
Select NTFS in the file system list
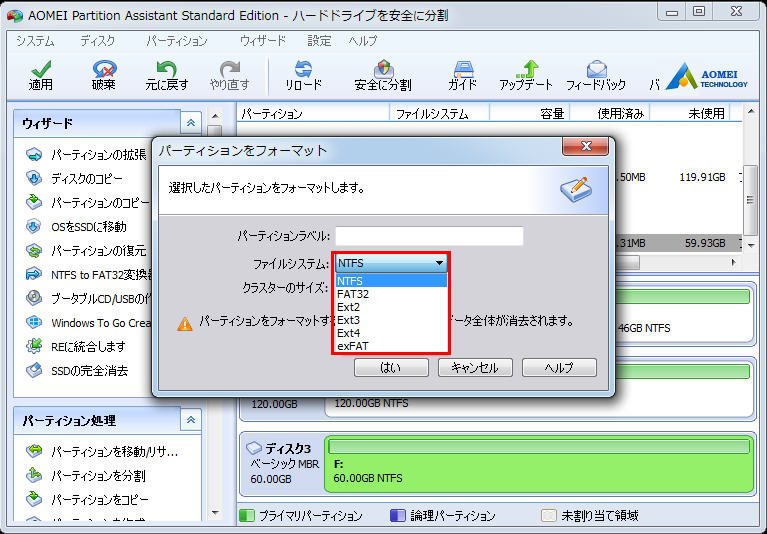click(x=391, y=281)
